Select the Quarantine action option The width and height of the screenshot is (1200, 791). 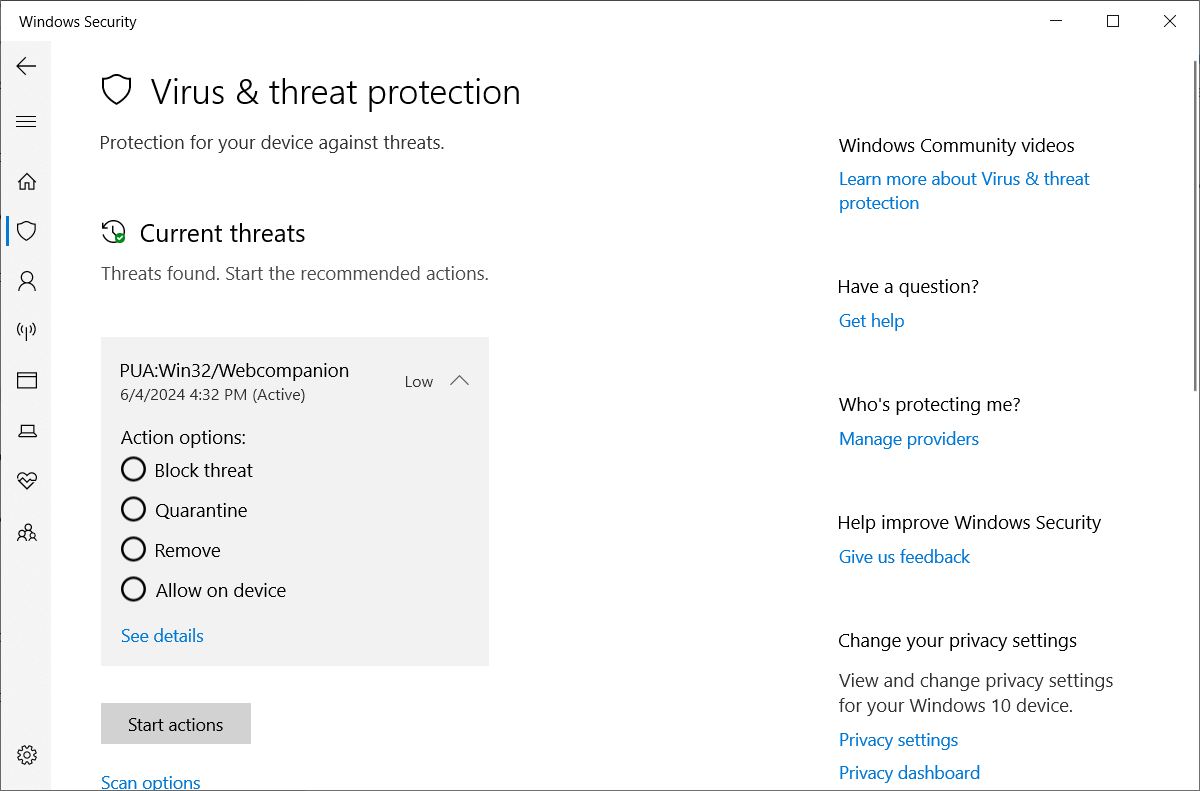133,509
